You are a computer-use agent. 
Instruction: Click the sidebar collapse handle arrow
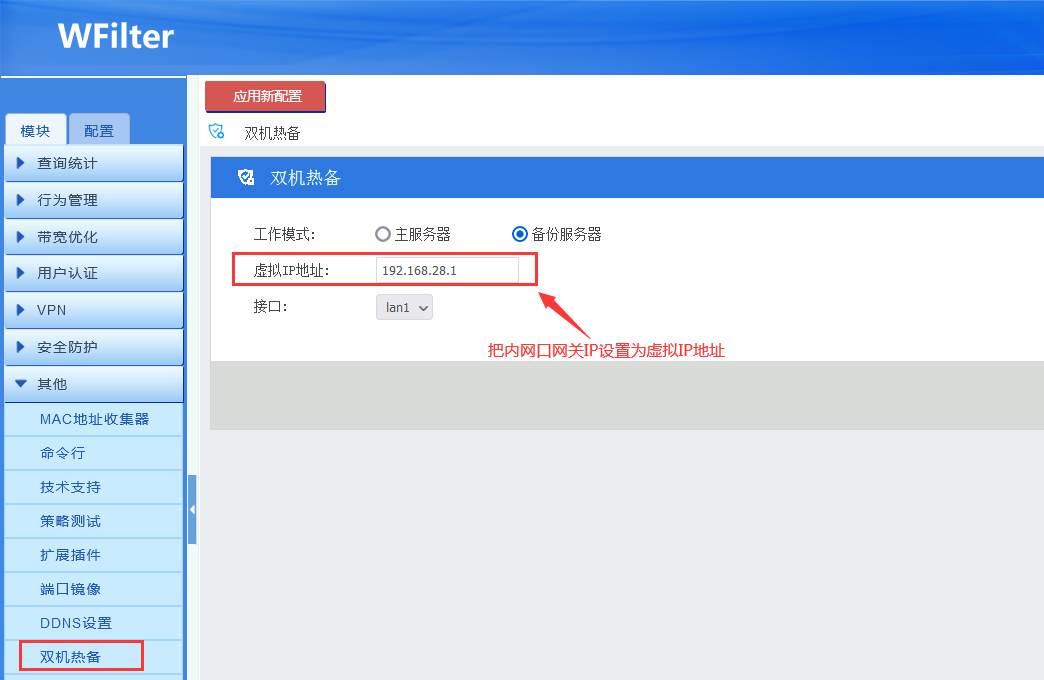pyautogui.click(x=192, y=509)
